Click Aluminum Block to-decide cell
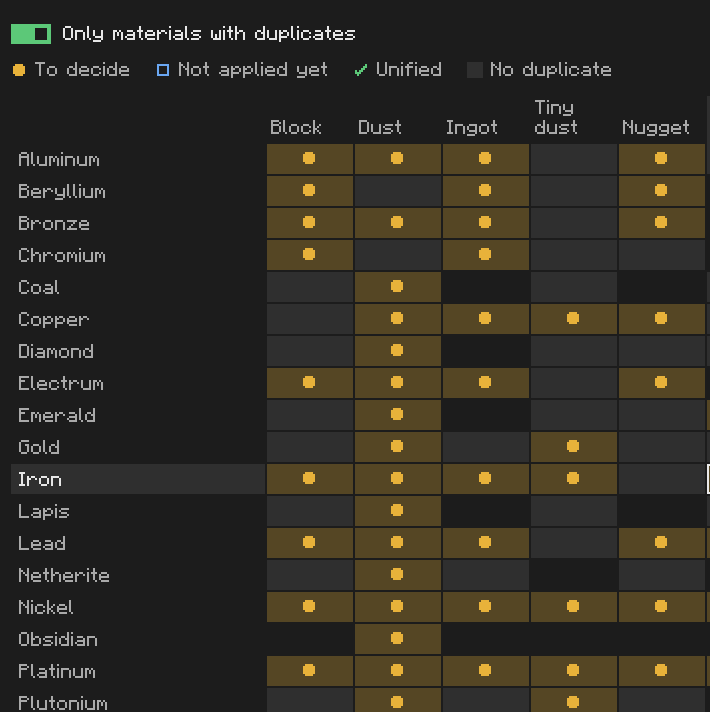This screenshot has width=710, height=712. pyautogui.click(x=310, y=158)
